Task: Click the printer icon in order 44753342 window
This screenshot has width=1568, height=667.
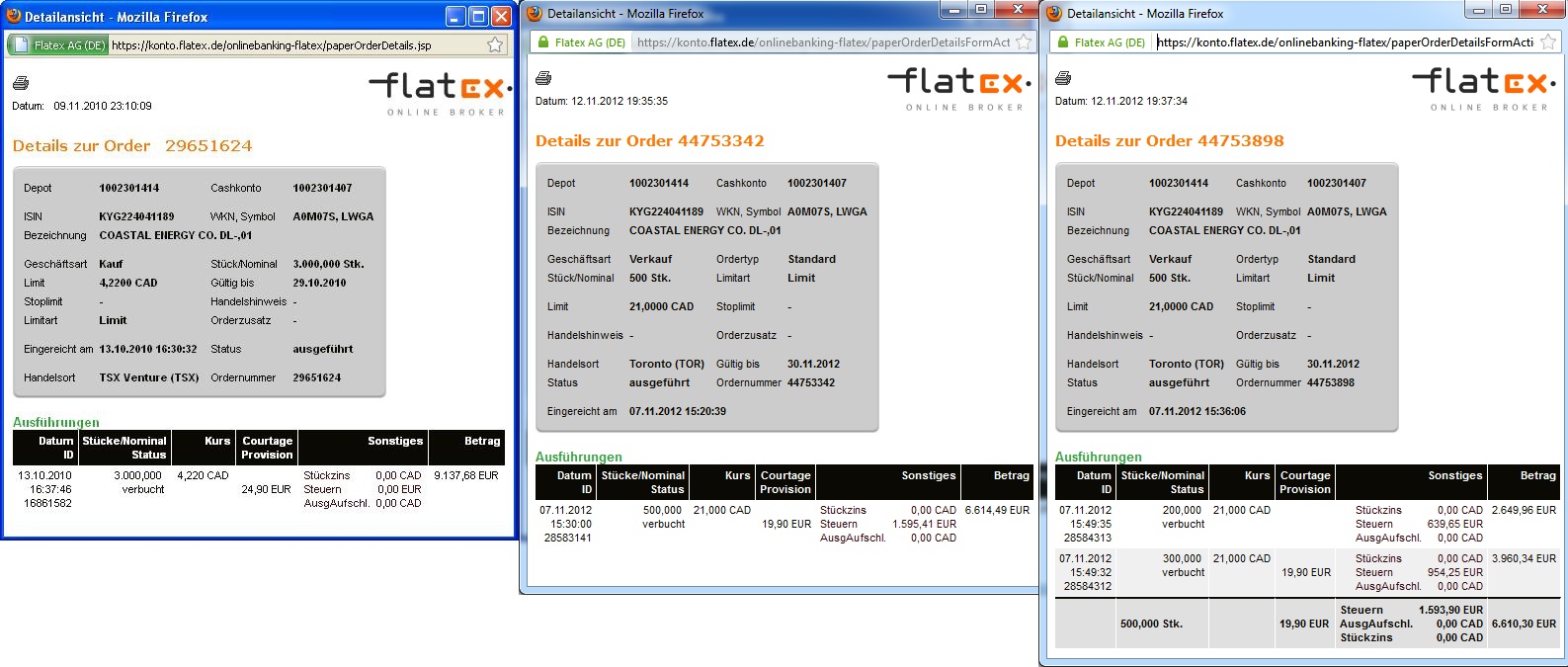Action: pos(542,78)
